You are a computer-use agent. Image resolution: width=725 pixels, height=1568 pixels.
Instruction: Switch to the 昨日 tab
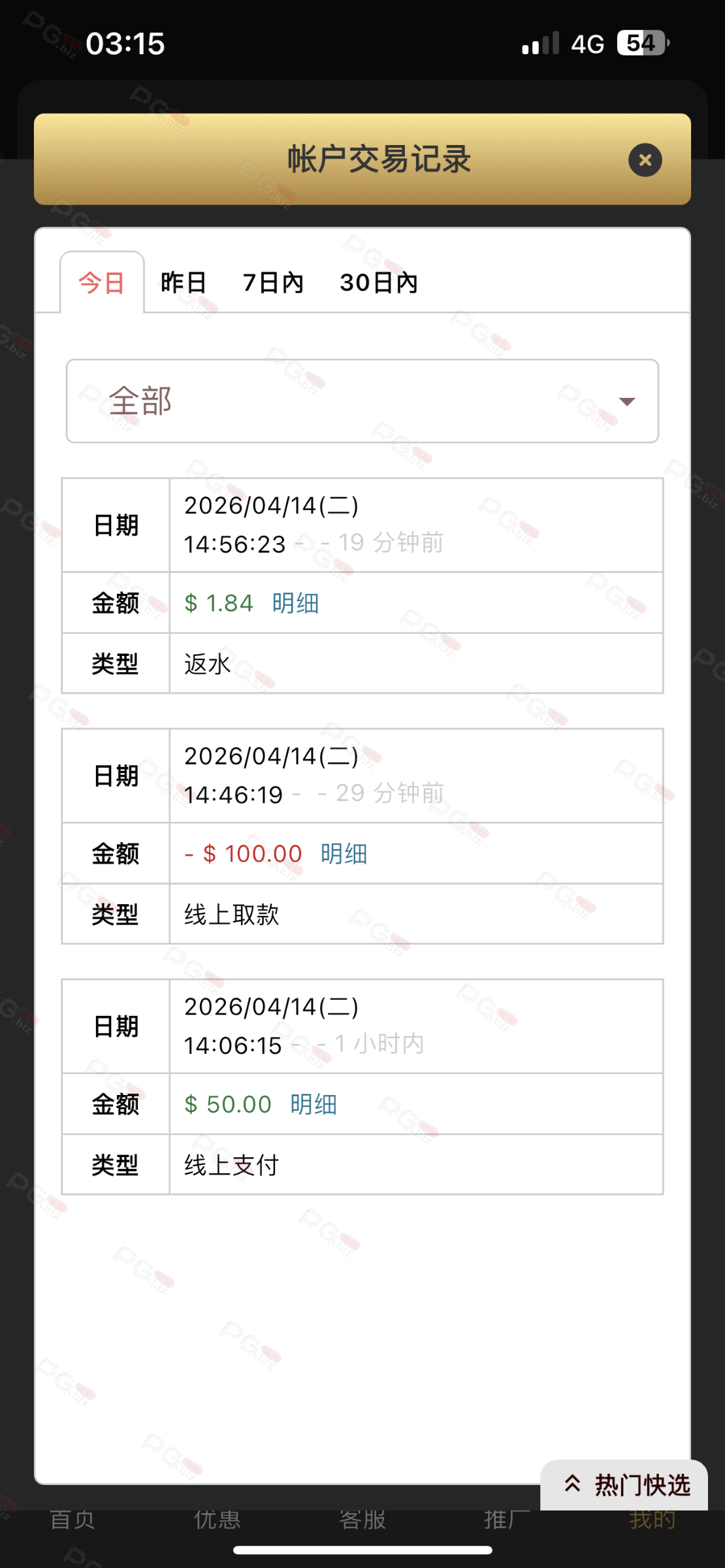(184, 283)
